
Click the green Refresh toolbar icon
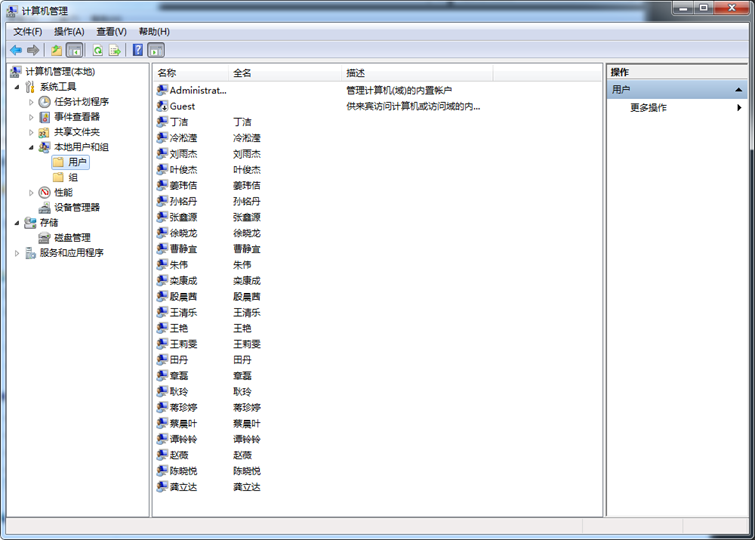click(x=98, y=50)
